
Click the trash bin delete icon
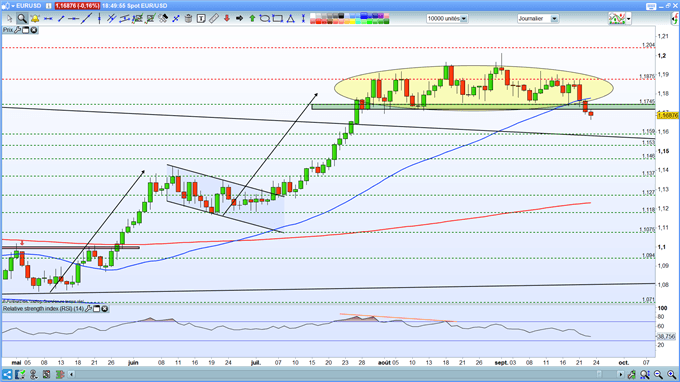[188, 19]
